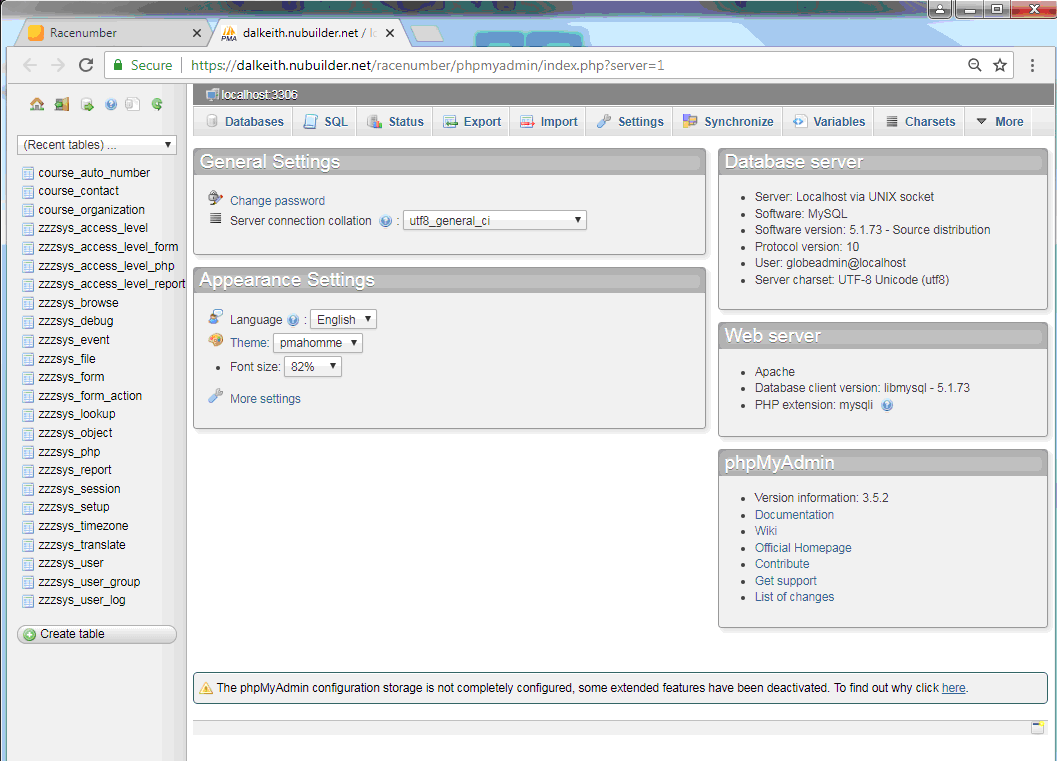This screenshot has height=761, width=1057.
Task: Open the Export tab
Action: click(473, 122)
